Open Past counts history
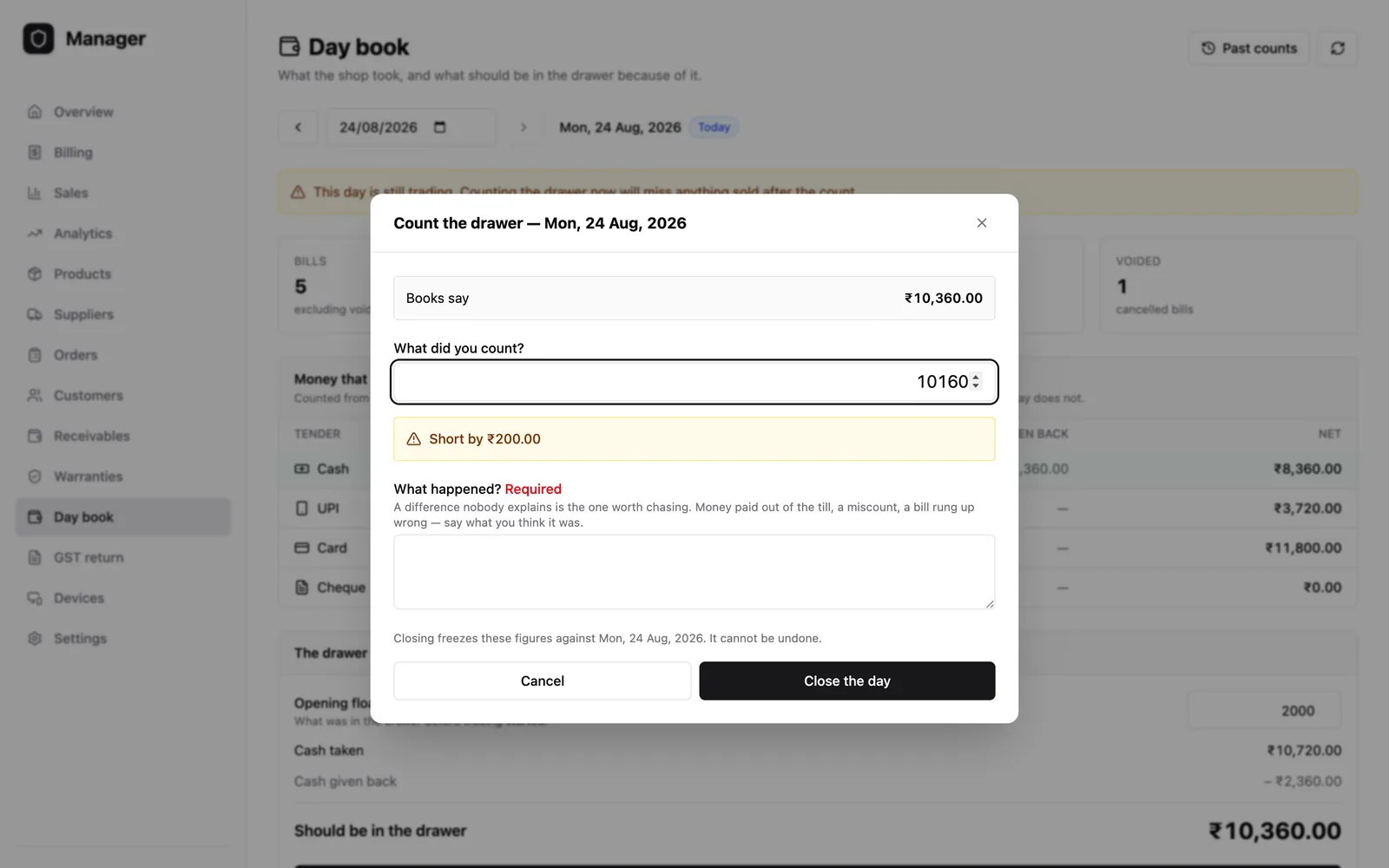This screenshot has height=868, width=1389. coord(1248,49)
